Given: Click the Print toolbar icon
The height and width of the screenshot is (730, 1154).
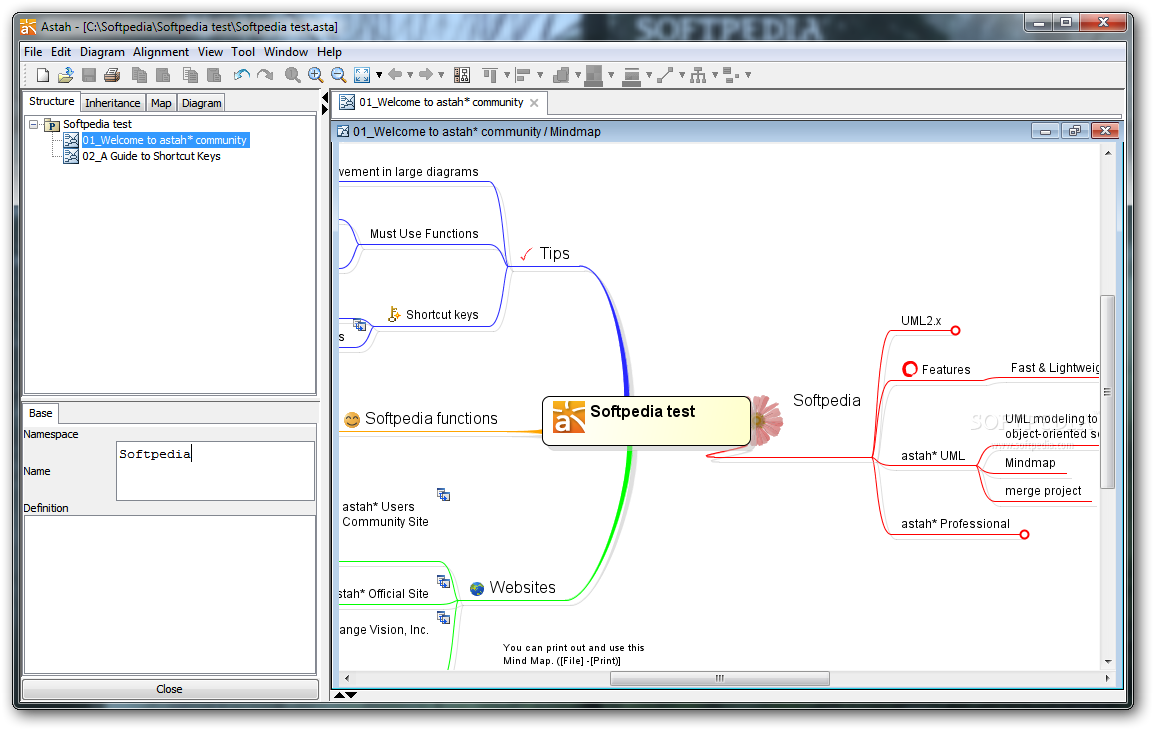Looking at the screenshot, I should click(x=112, y=75).
